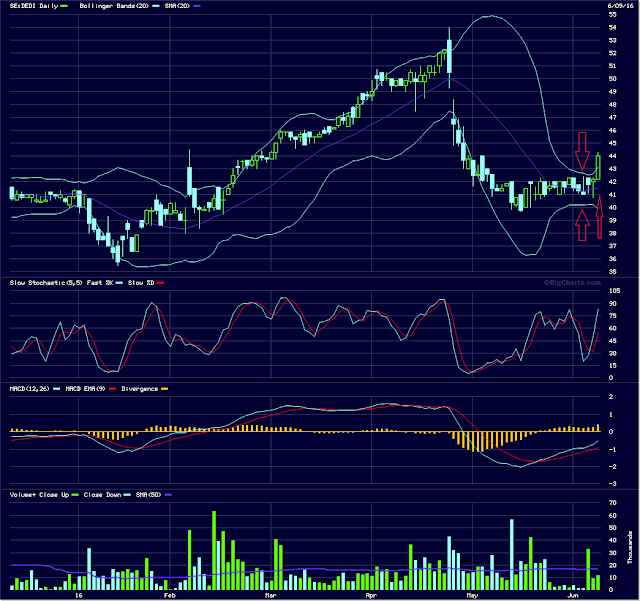This screenshot has width=640, height=601.
Task: Click the 'MACD EMA(9)' legend label
Action: click(85, 389)
